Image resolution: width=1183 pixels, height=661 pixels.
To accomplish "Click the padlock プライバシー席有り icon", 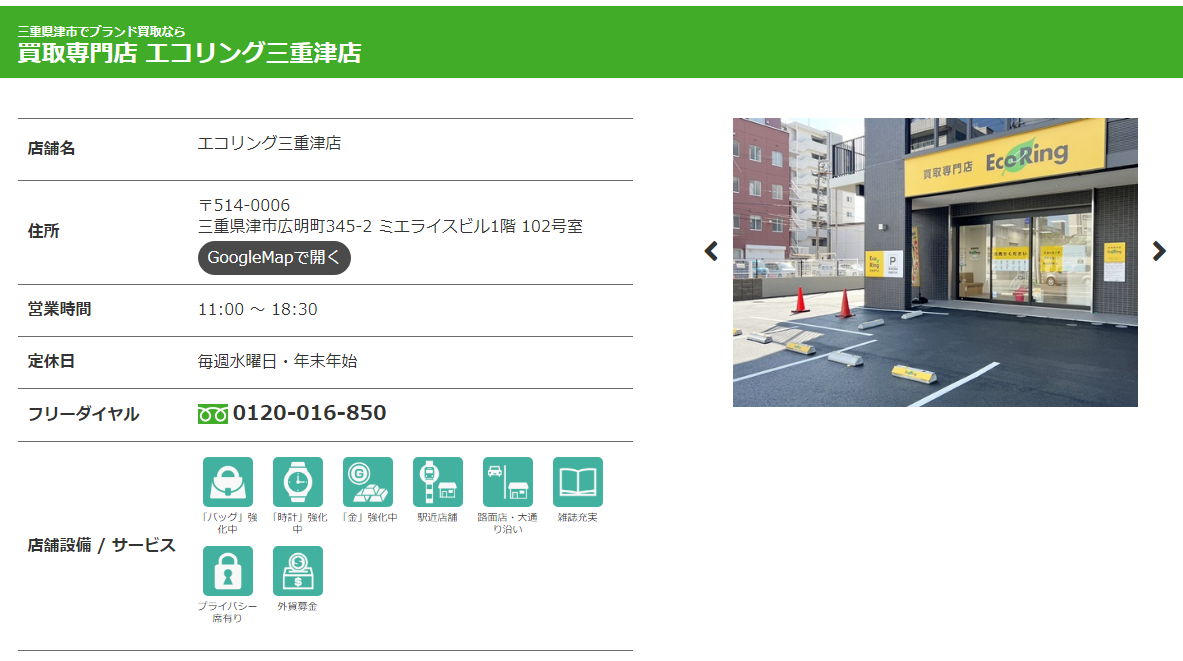I will coord(228,571).
